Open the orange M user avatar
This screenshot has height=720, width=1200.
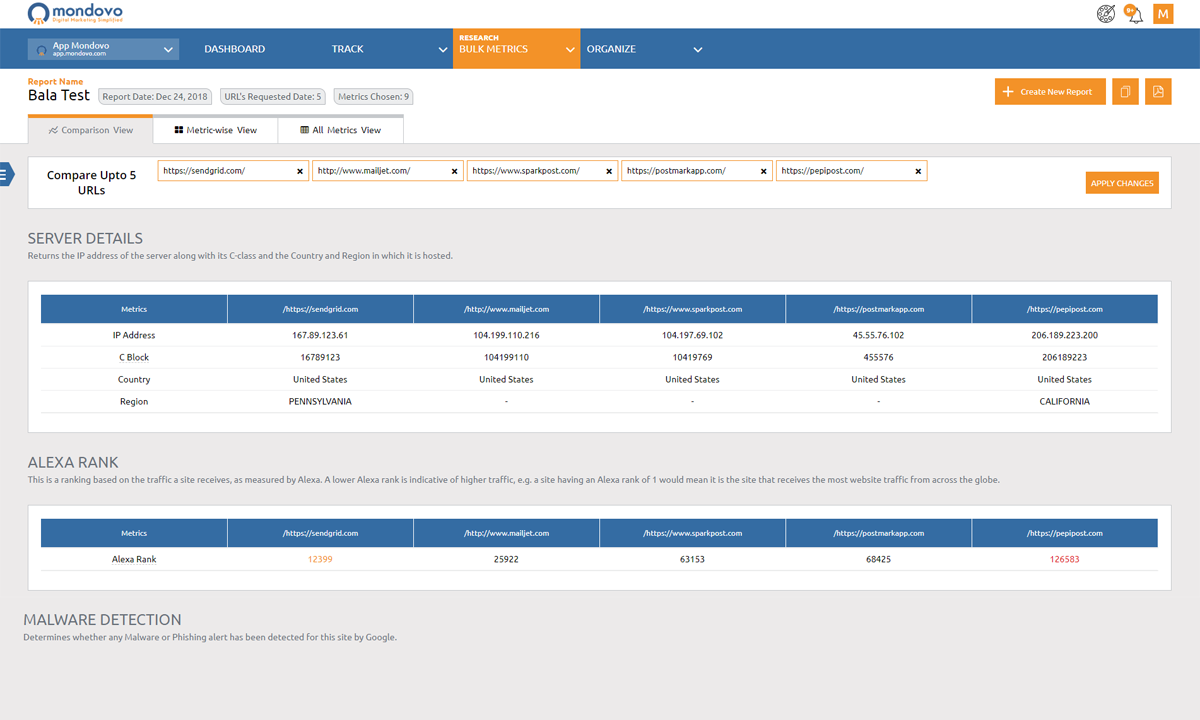[x=1163, y=13]
